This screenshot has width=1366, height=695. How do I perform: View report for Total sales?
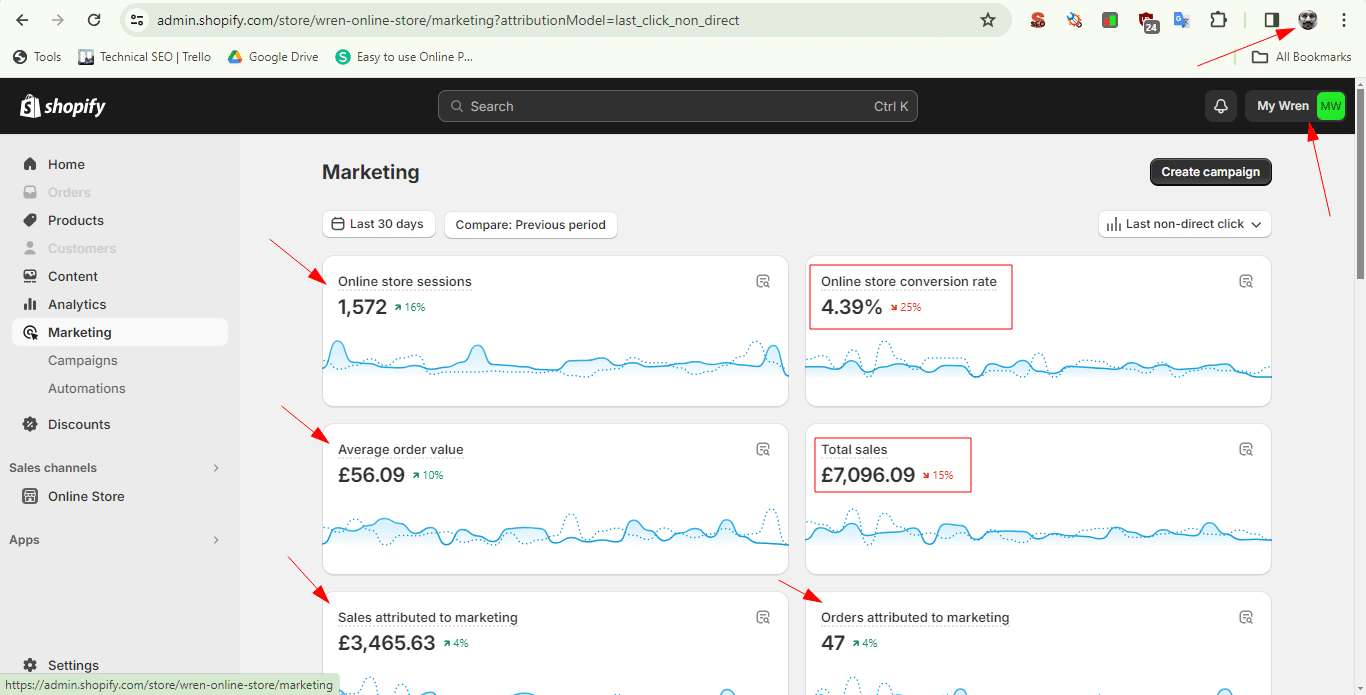coord(1246,450)
